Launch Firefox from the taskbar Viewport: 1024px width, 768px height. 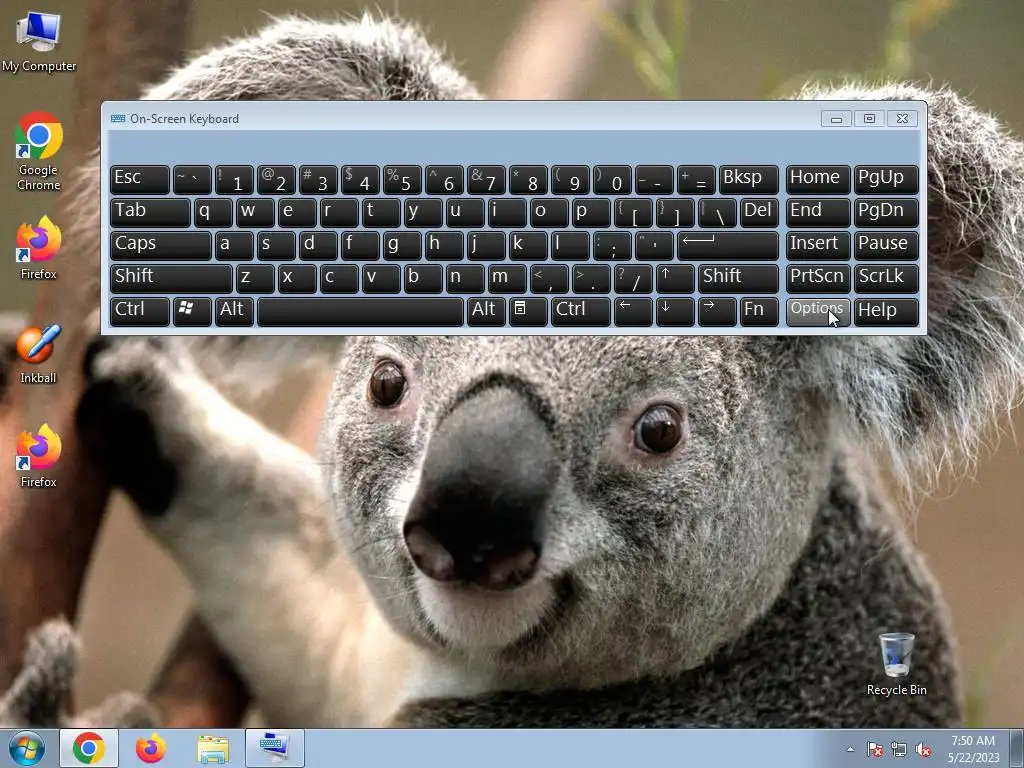pos(151,748)
